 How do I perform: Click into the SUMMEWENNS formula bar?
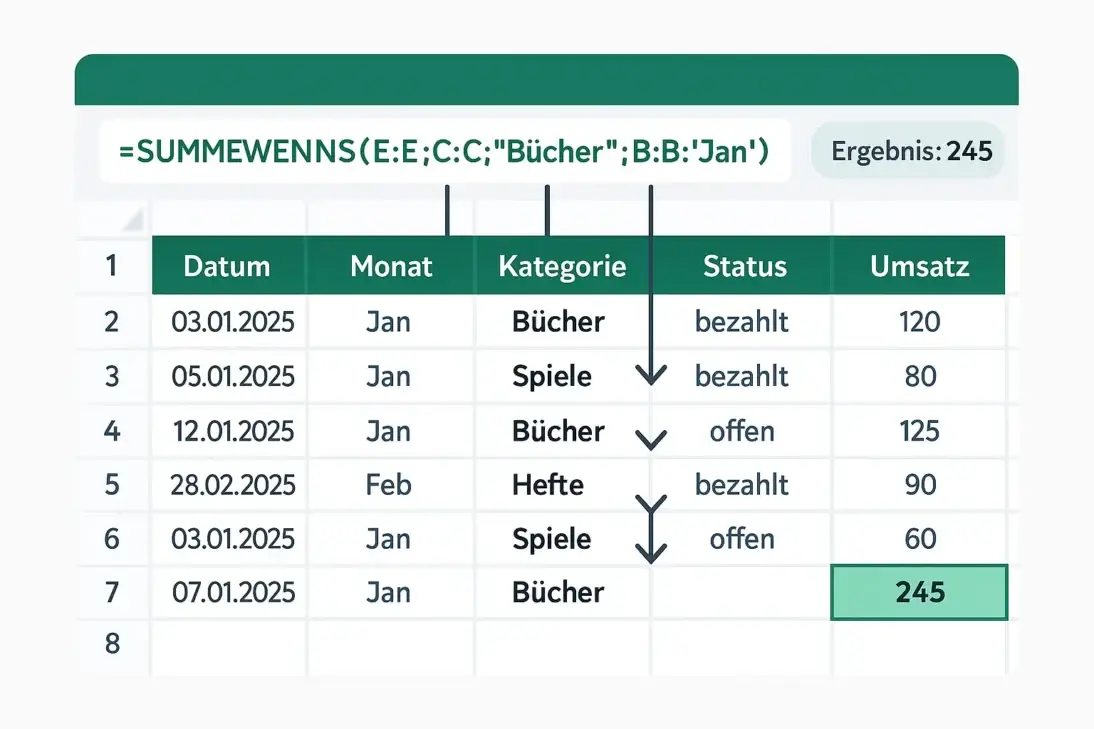click(444, 152)
